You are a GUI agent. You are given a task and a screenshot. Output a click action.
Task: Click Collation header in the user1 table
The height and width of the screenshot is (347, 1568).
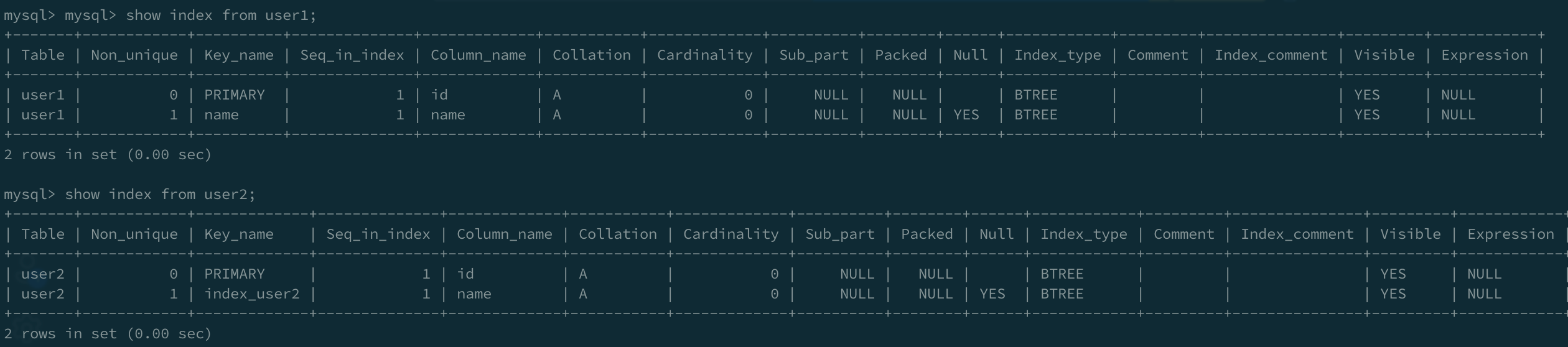591,55
